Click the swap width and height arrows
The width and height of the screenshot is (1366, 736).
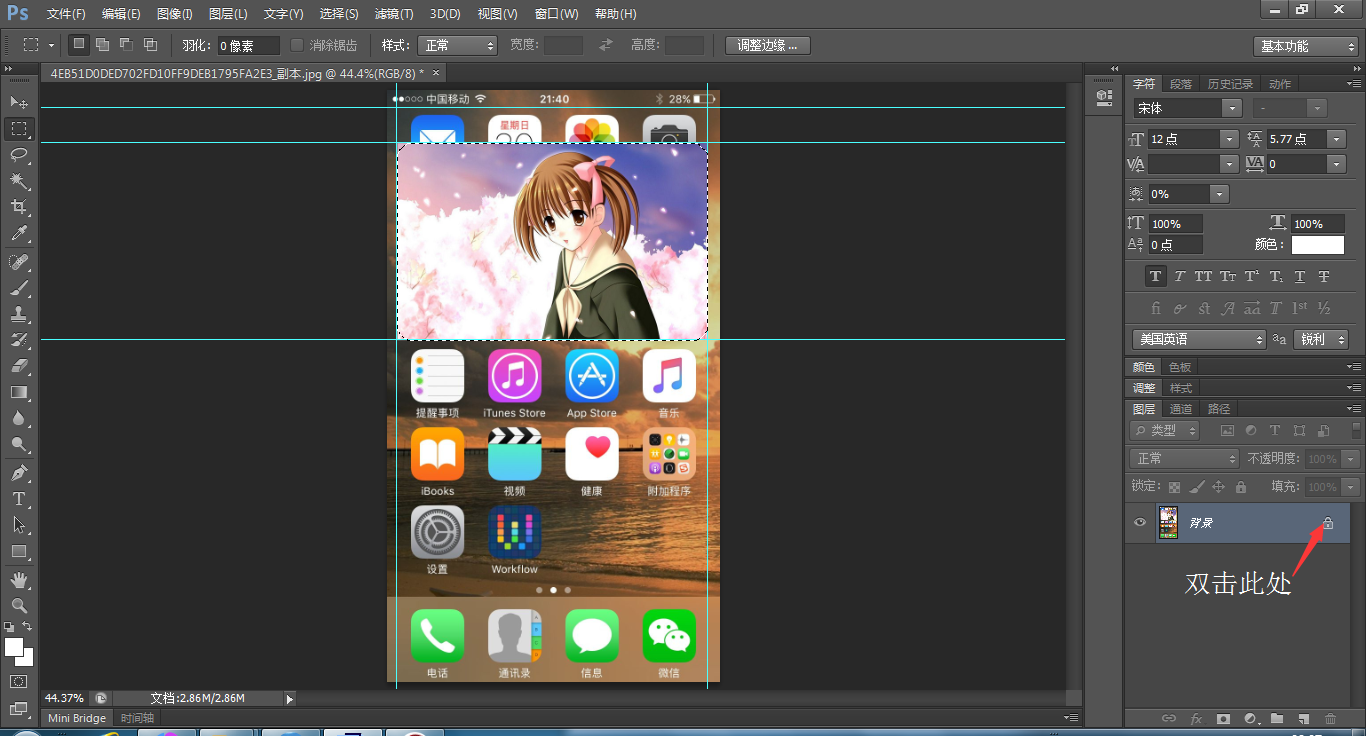pyautogui.click(x=605, y=45)
